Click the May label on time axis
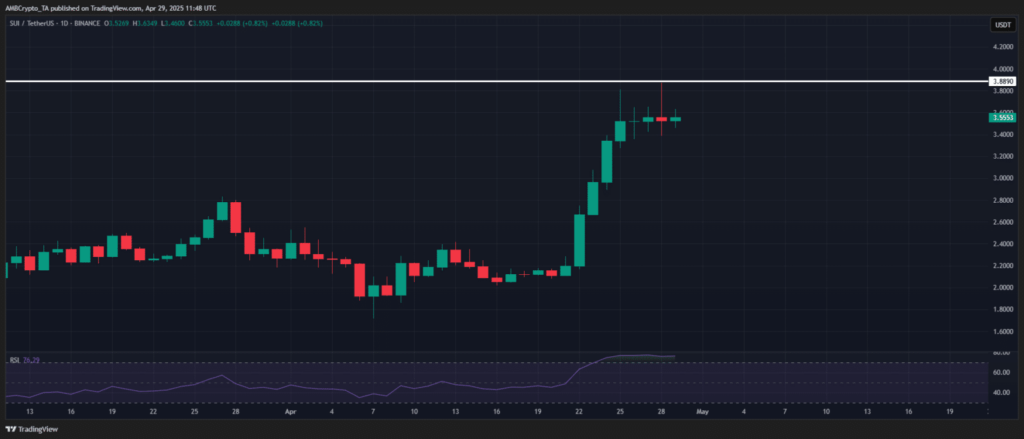The height and width of the screenshot is (439, 1024). (702, 413)
